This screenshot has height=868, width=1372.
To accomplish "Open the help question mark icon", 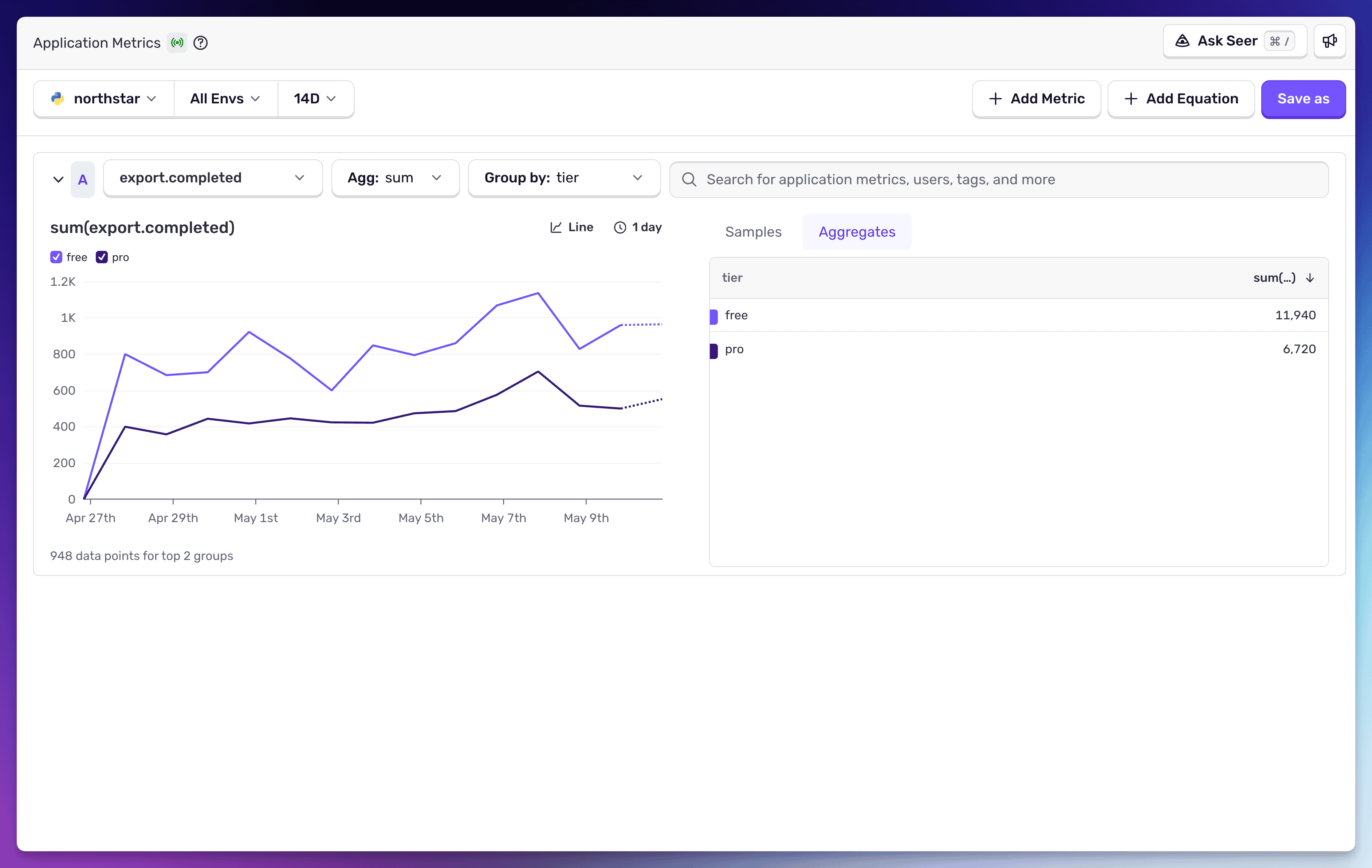I will (201, 43).
